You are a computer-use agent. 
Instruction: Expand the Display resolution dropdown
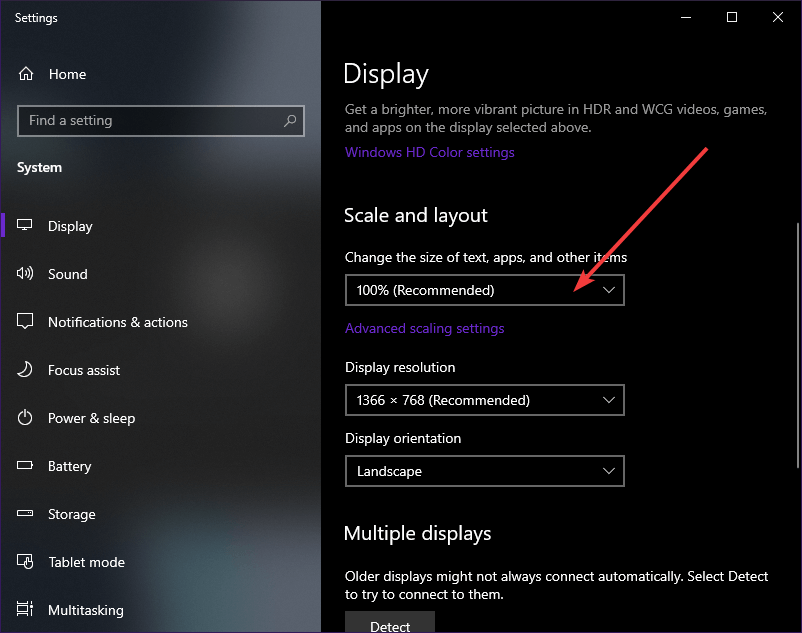click(484, 400)
